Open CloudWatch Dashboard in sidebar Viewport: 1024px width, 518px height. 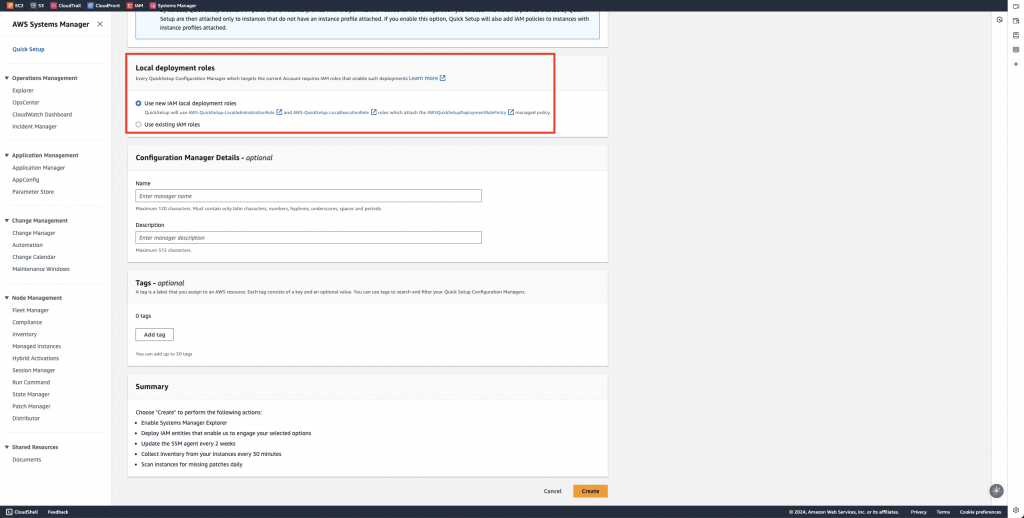[42, 114]
